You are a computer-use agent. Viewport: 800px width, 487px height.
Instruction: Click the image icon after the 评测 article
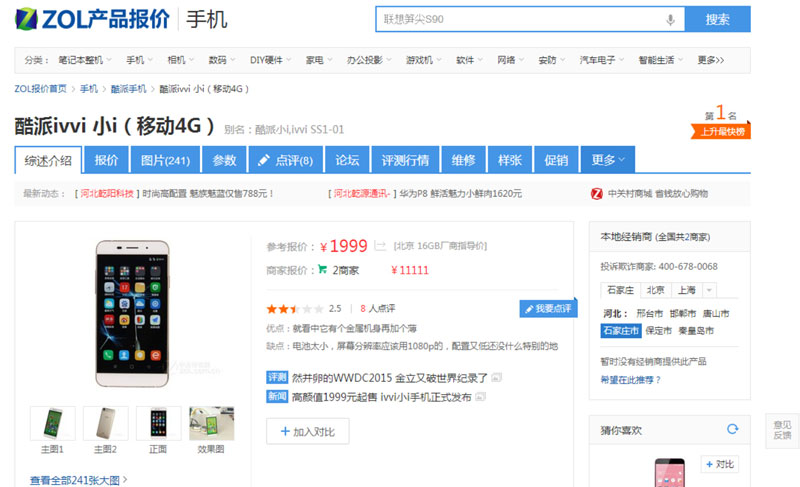pos(496,377)
